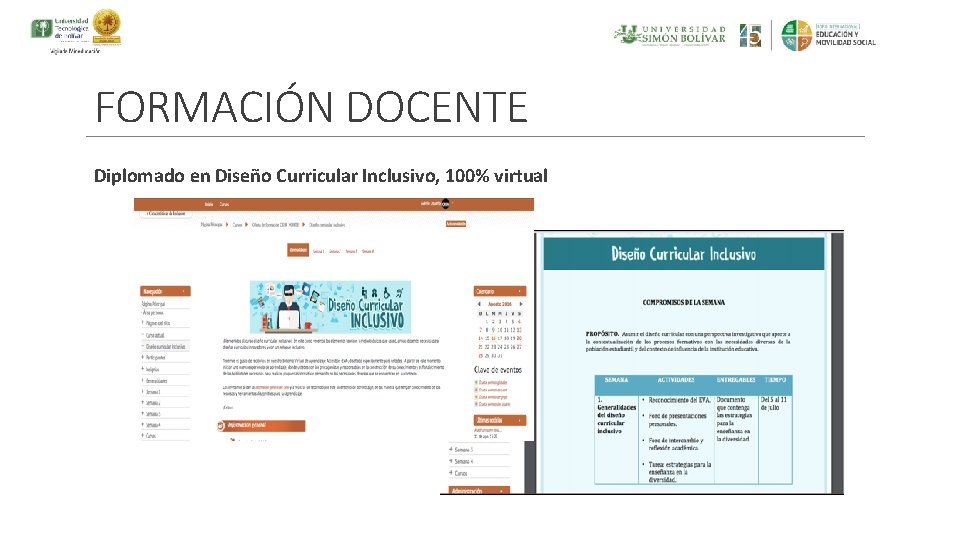Select the highlighted Generalidades tab
This screenshot has width=960, height=540.
(298, 250)
